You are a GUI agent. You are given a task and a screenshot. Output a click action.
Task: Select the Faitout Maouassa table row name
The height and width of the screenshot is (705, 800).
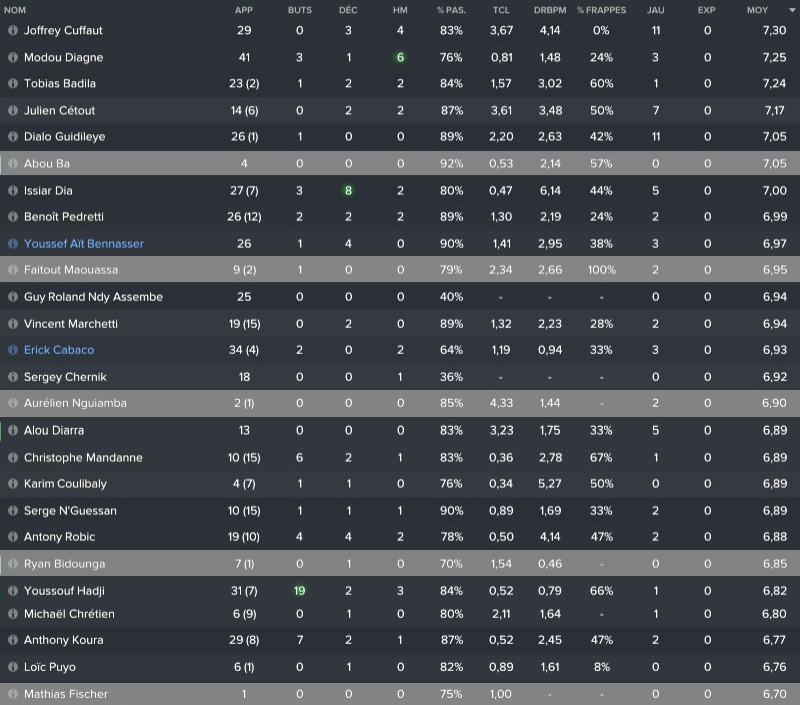click(x=70, y=270)
